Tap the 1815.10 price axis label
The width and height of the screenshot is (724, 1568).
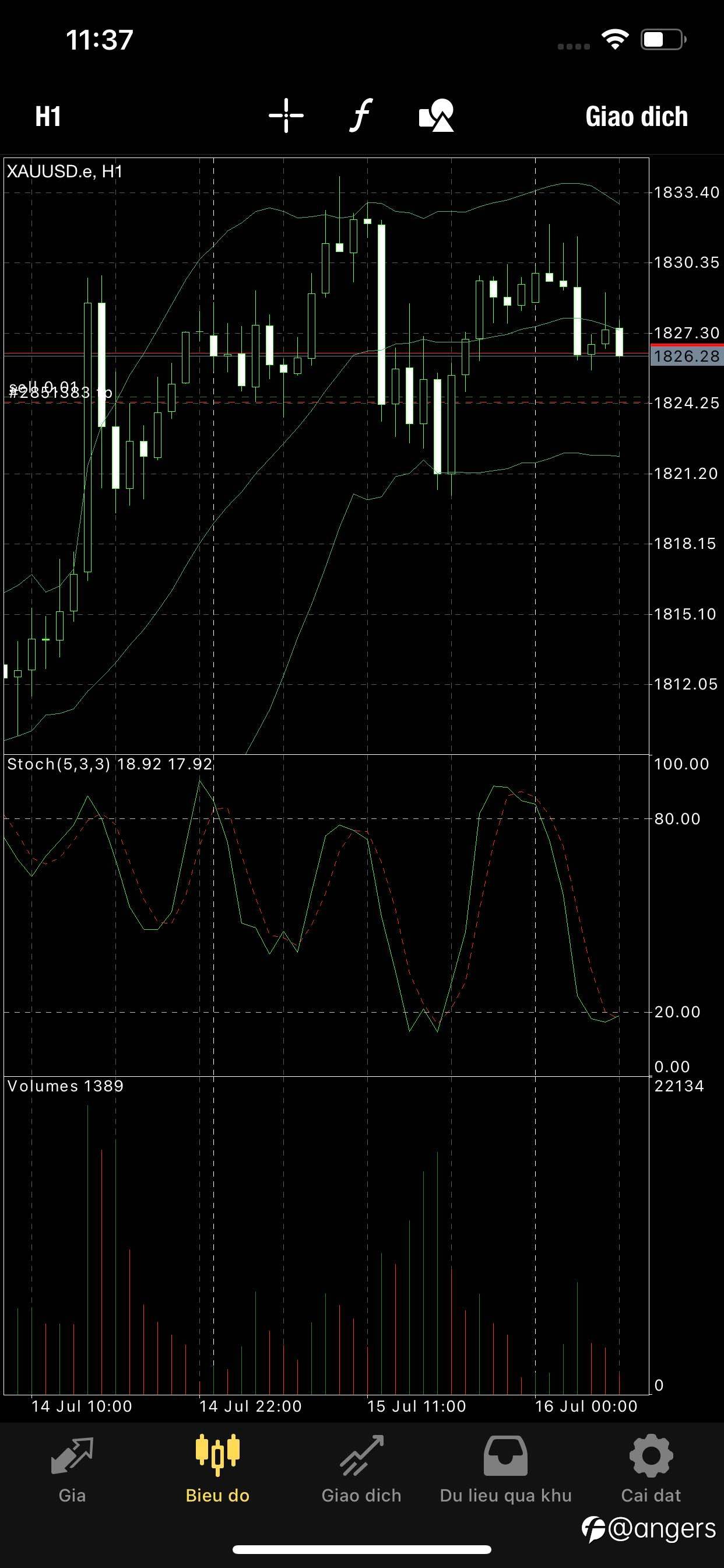coord(686,614)
